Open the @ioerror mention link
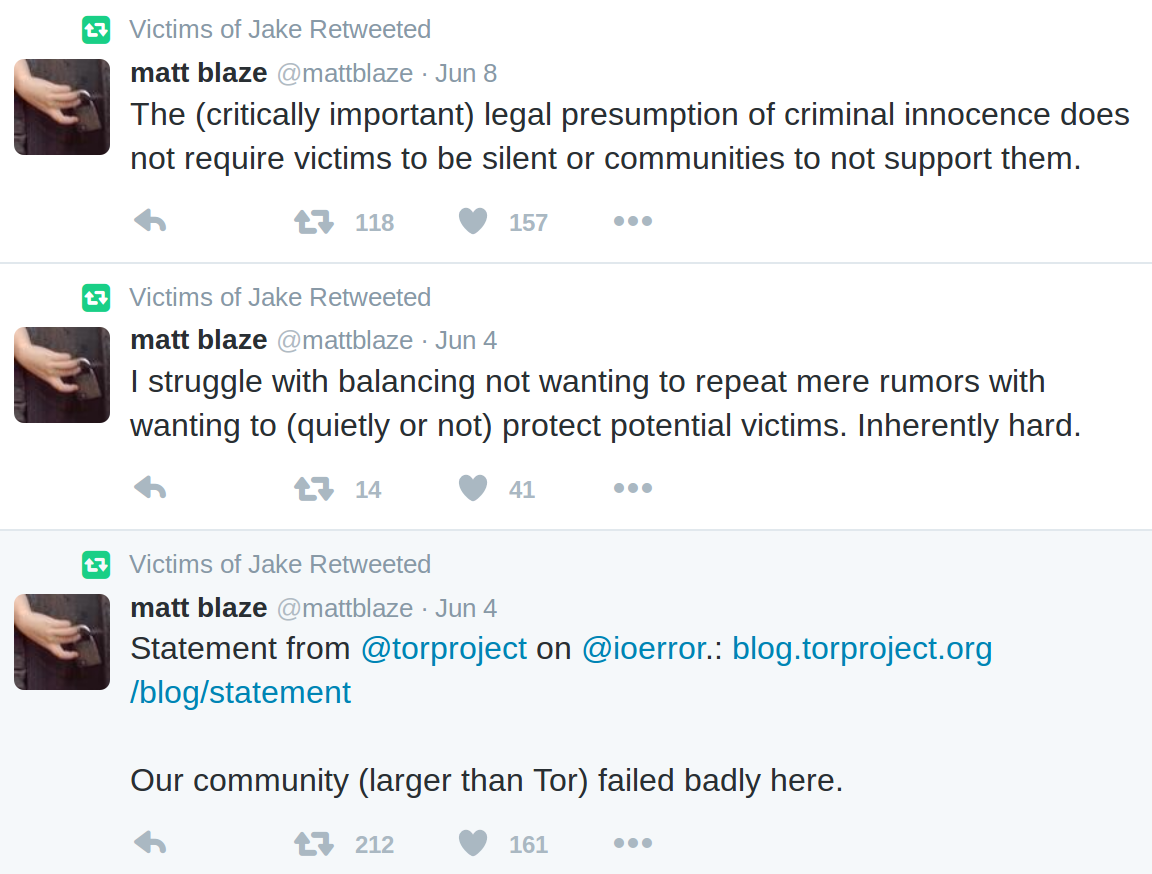The image size is (1152, 874). (644, 649)
